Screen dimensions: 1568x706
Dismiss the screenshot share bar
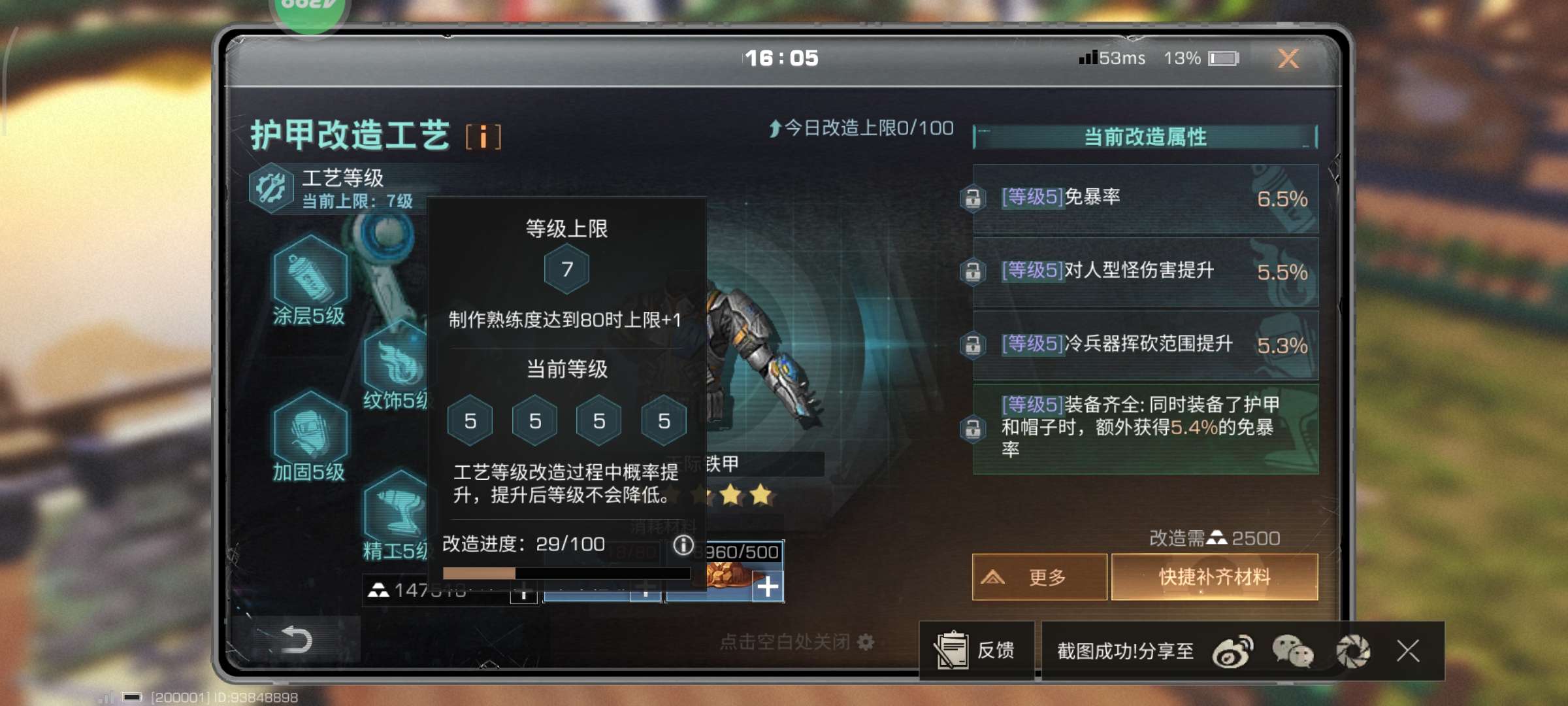coord(1408,651)
